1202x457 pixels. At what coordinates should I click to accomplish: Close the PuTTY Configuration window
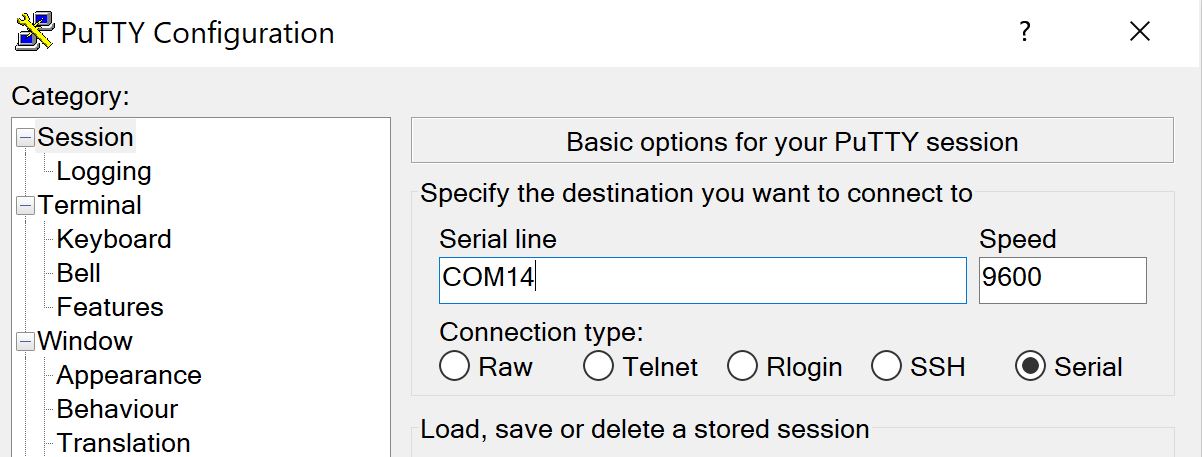click(x=1139, y=32)
